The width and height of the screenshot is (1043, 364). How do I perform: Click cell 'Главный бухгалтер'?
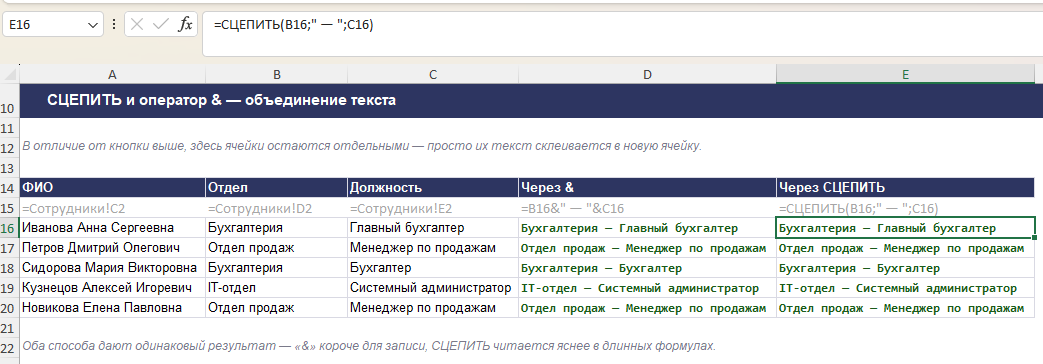[433, 228]
